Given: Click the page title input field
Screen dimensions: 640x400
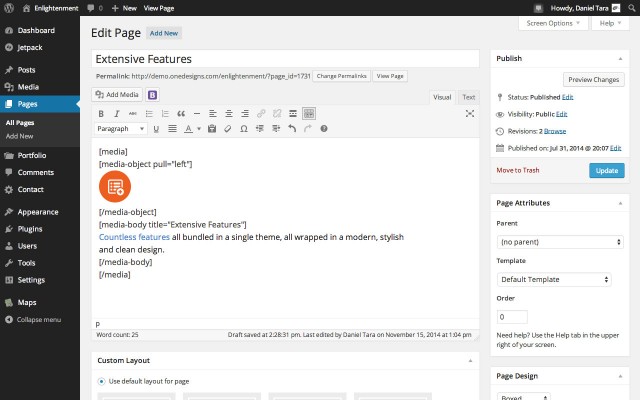Looking at the screenshot, I should click(285, 59).
